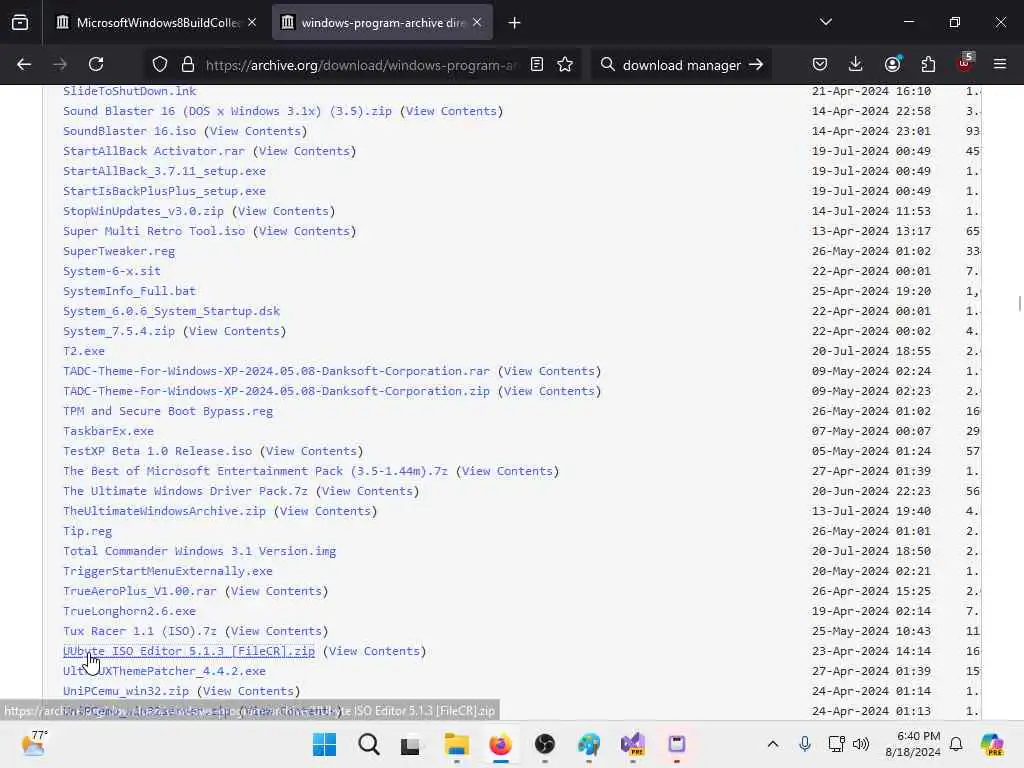This screenshot has height=768, width=1024.
Task: Download TrueLonghorn2.6.exe
Action: [129, 611]
